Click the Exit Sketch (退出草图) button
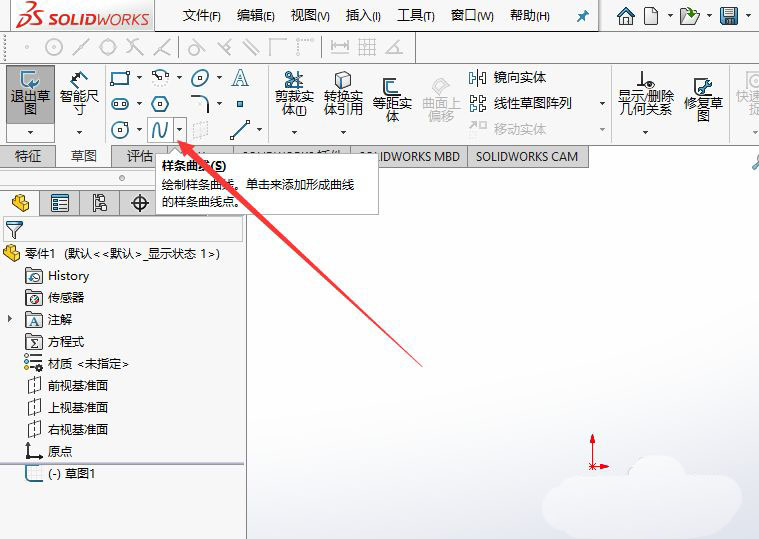The height and width of the screenshot is (539, 759). click(30, 95)
